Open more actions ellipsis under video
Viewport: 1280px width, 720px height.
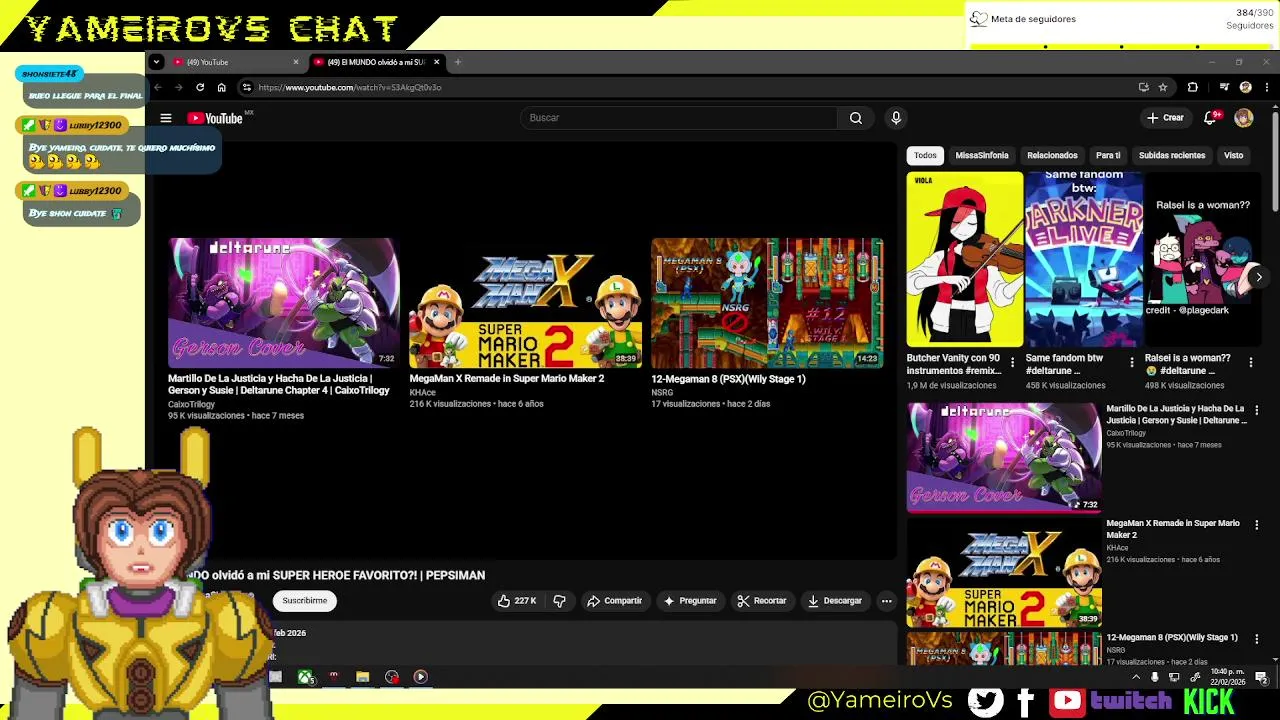(886, 601)
